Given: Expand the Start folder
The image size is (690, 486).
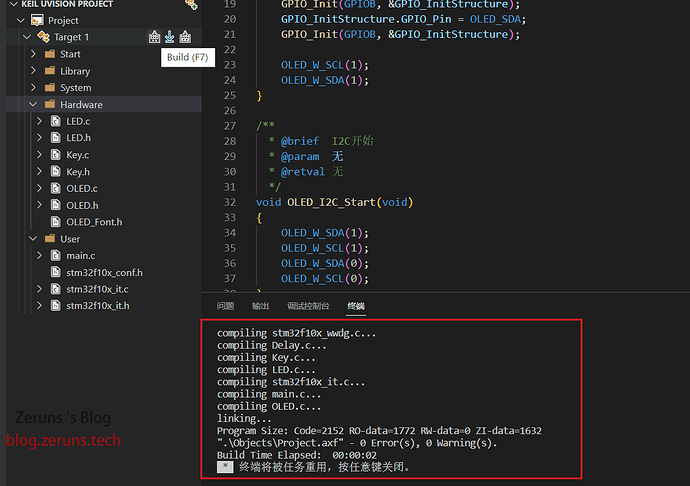Looking at the screenshot, I should pyautogui.click(x=34, y=54).
